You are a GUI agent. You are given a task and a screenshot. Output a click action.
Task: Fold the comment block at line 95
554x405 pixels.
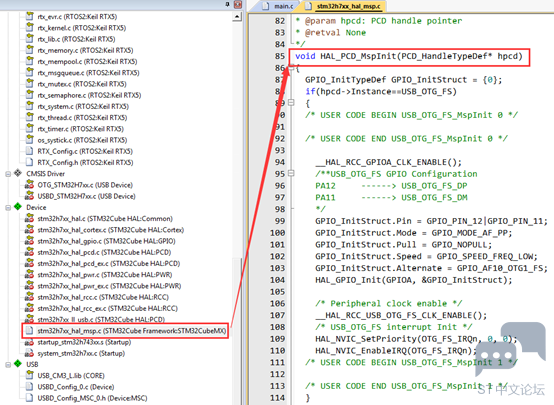291,173
